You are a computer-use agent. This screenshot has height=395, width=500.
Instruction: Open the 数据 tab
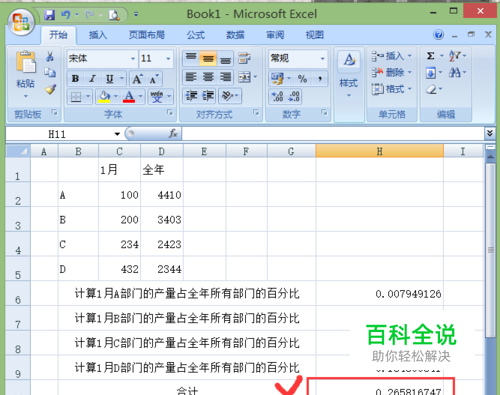(235, 35)
